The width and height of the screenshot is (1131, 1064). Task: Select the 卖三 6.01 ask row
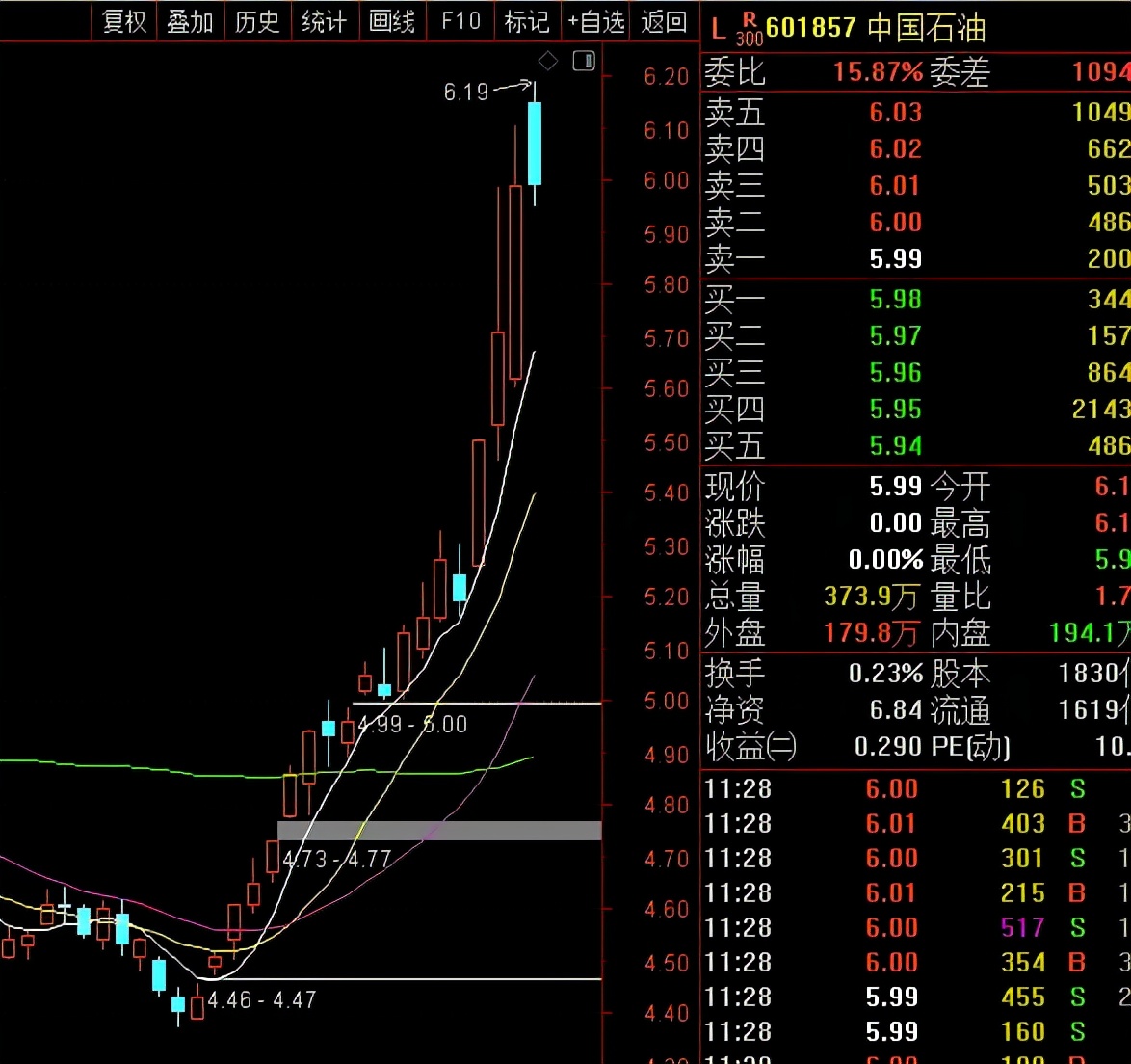917,186
